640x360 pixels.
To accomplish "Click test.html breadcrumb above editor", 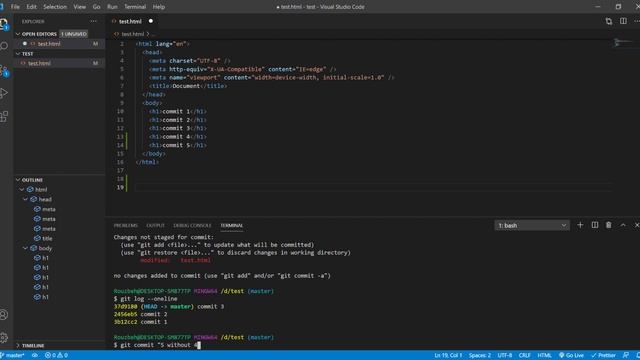I will 133,34.
